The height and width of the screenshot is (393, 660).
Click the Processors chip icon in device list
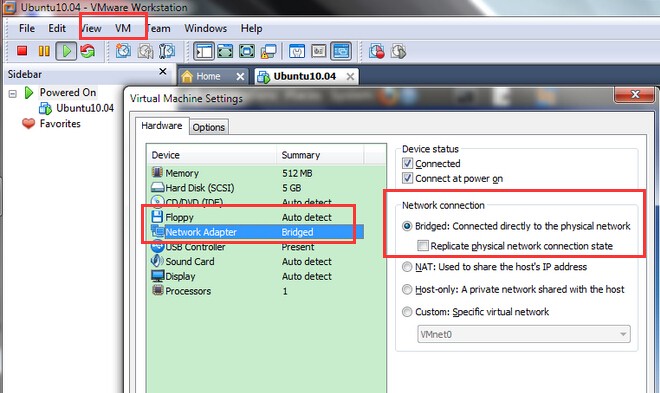(157, 290)
